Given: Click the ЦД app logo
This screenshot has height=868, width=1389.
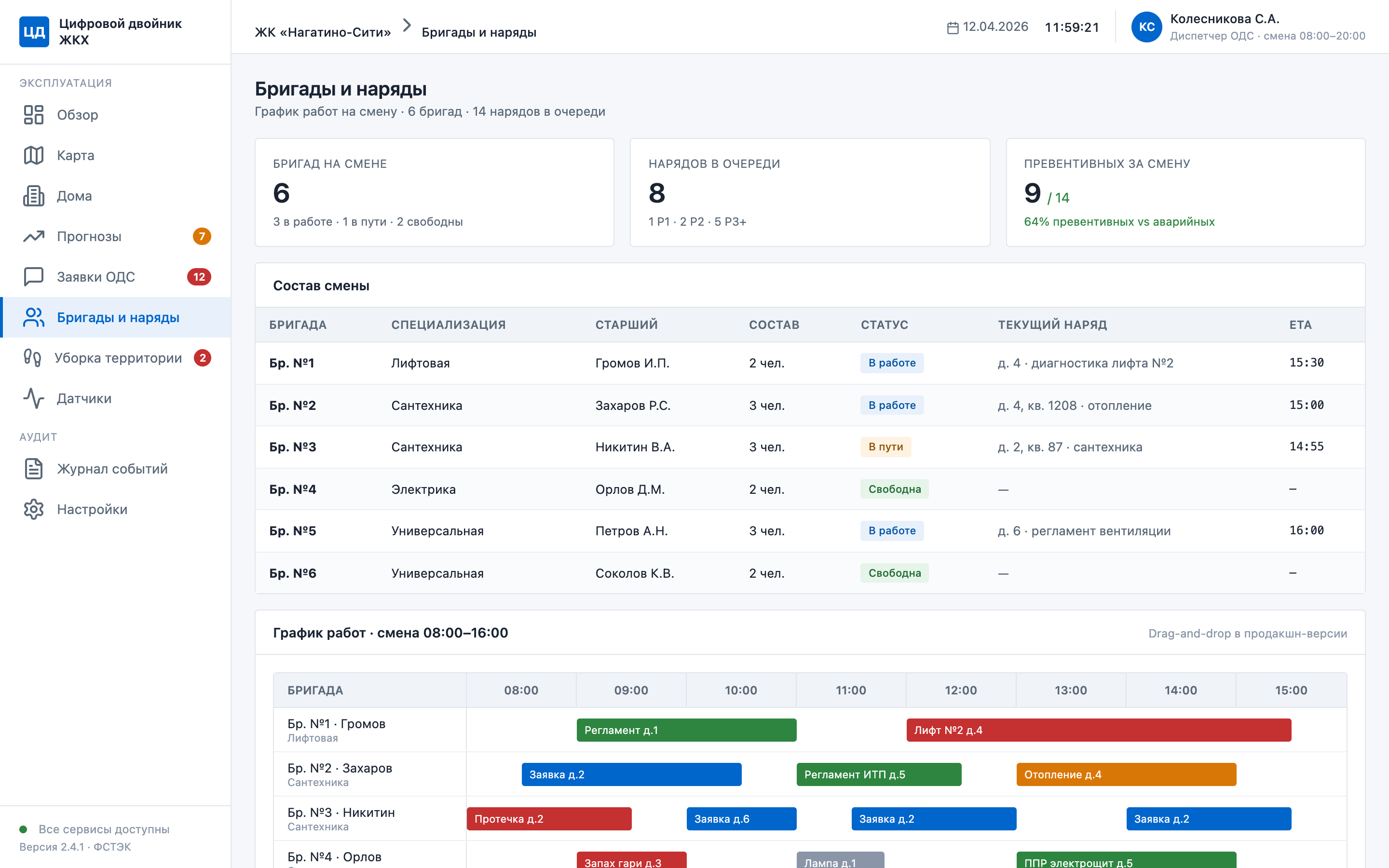Looking at the screenshot, I should pyautogui.click(x=34, y=31).
